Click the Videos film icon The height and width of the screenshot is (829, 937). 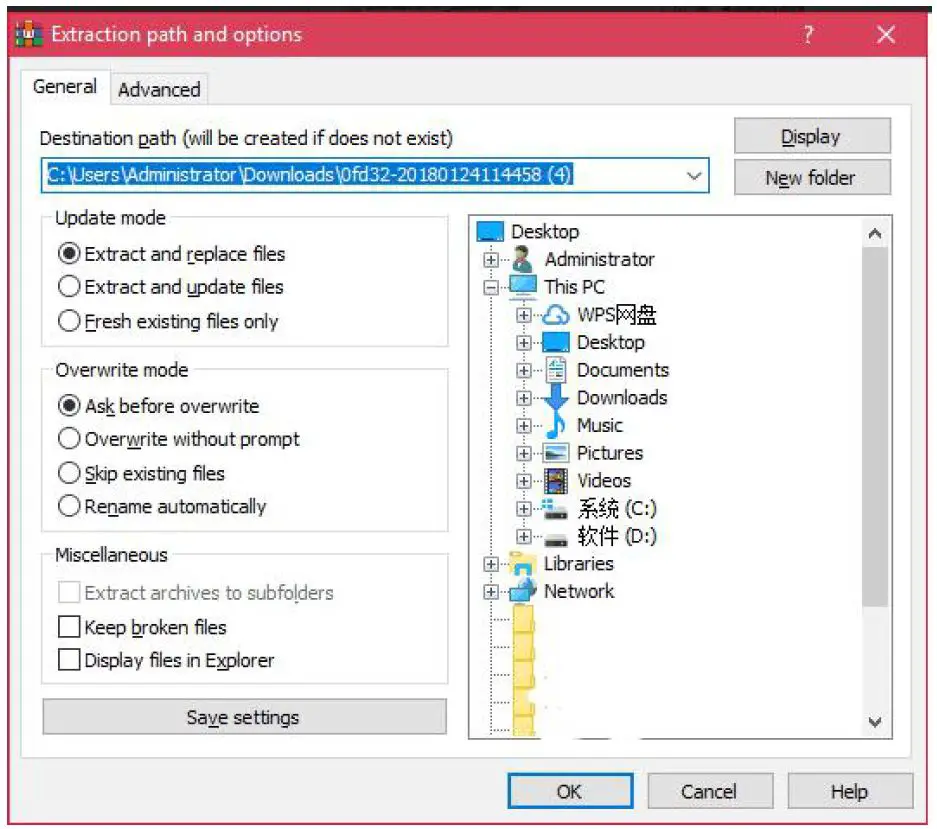point(556,481)
